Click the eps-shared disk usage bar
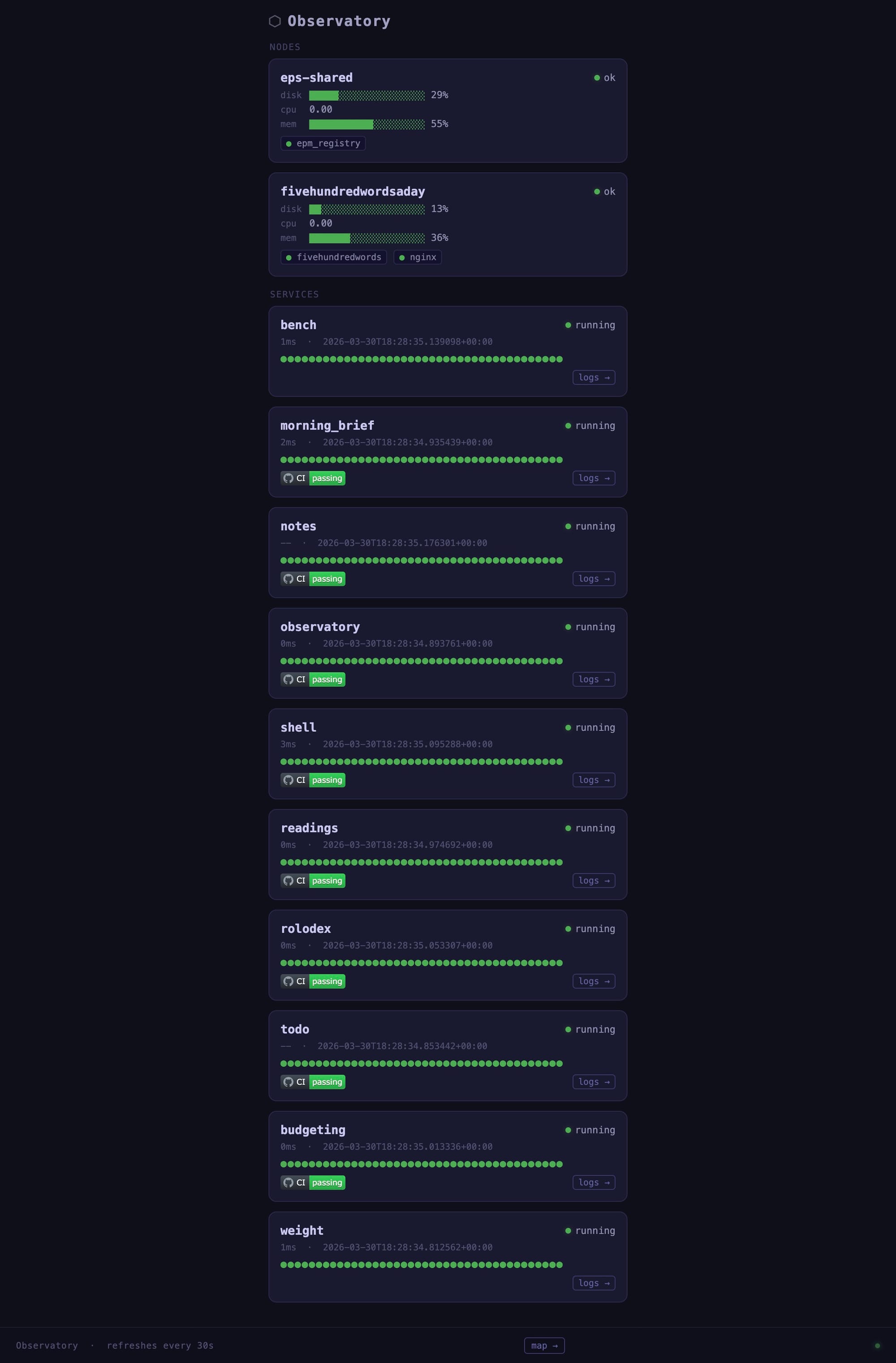The height and width of the screenshot is (1363, 896). pos(366,95)
